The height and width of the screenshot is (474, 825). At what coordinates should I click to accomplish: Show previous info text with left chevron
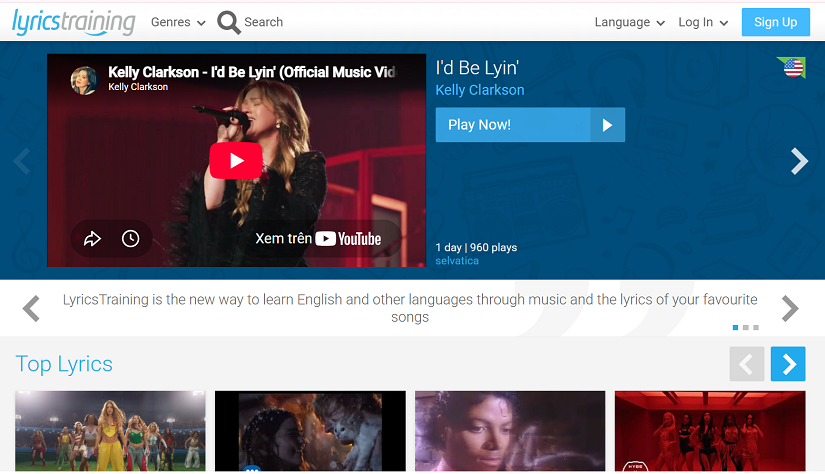tap(31, 308)
